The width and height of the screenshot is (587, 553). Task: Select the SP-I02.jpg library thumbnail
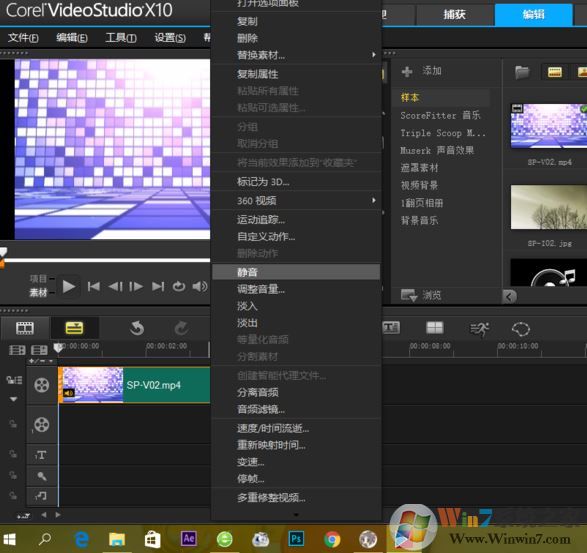pos(548,207)
